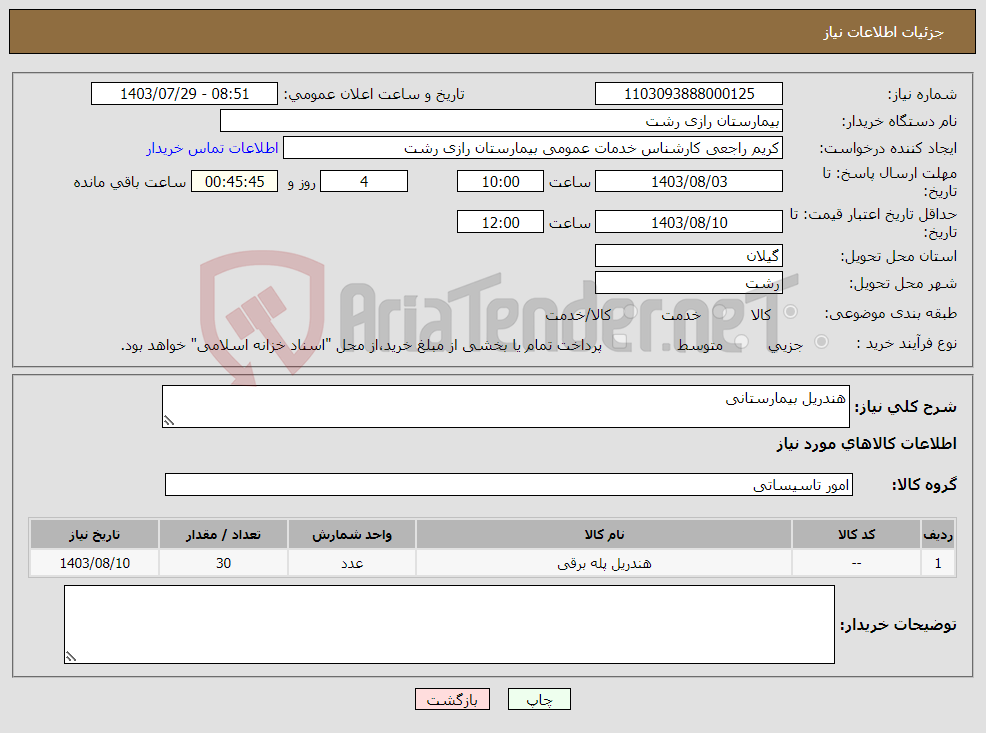Select the متوسط purchase type radio

(x=742, y=341)
